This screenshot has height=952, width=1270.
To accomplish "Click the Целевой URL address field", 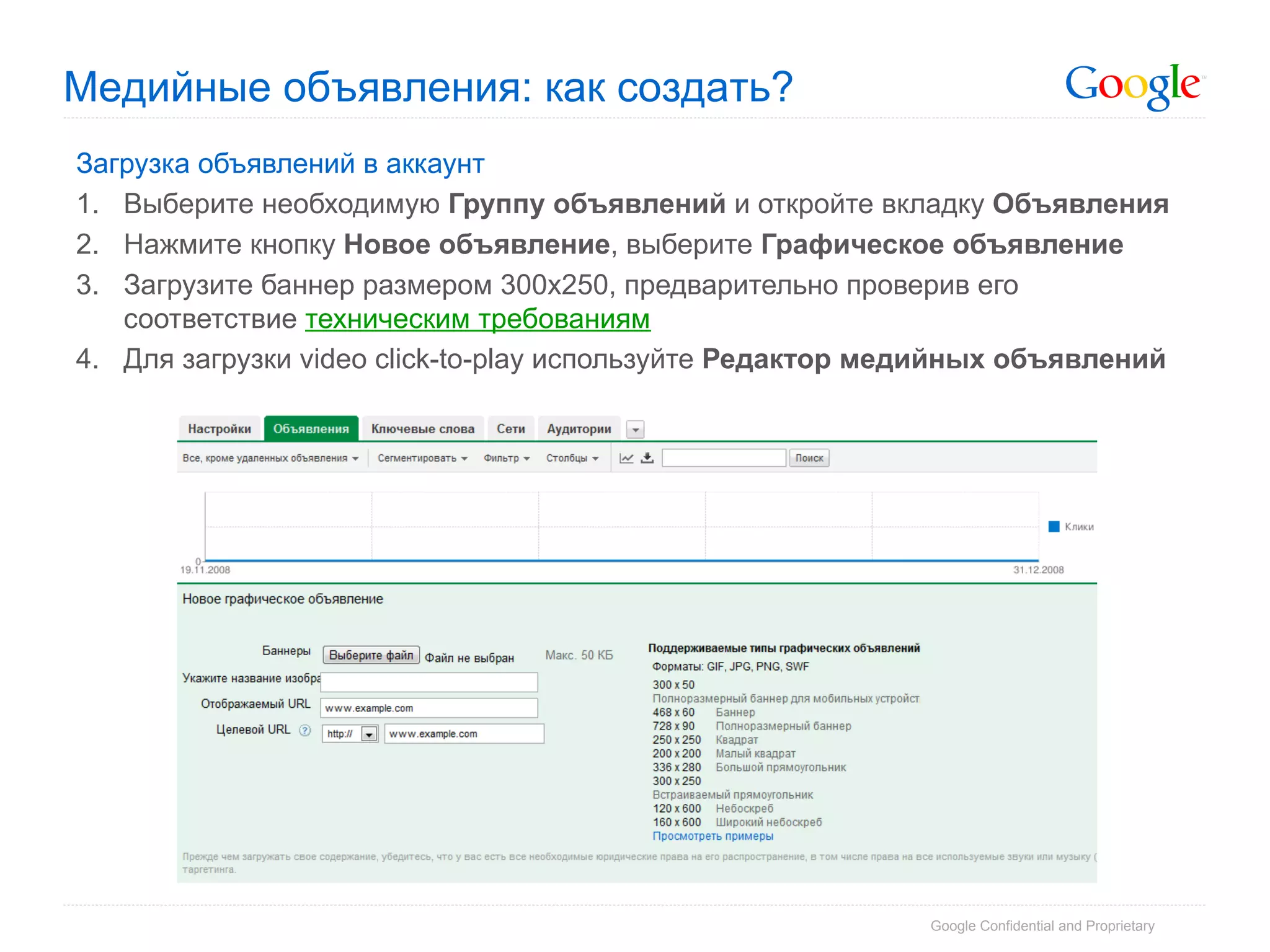I will [x=464, y=734].
